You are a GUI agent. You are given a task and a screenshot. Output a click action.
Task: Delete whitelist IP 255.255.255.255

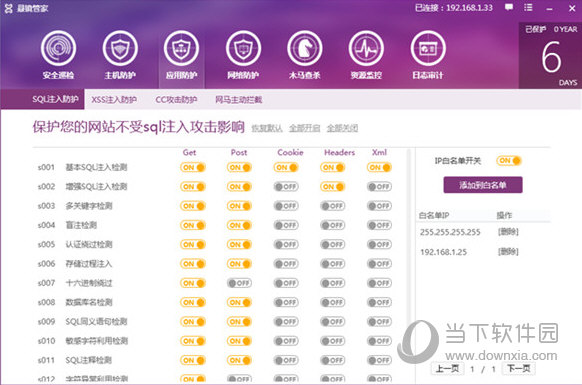point(508,232)
